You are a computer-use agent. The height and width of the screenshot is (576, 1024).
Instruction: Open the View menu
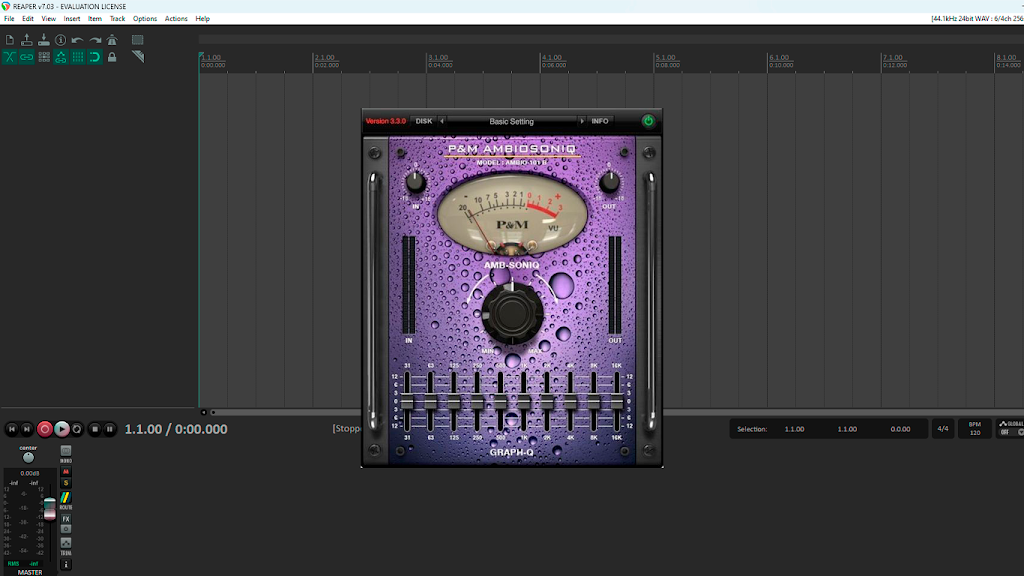click(x=48, y=18)
